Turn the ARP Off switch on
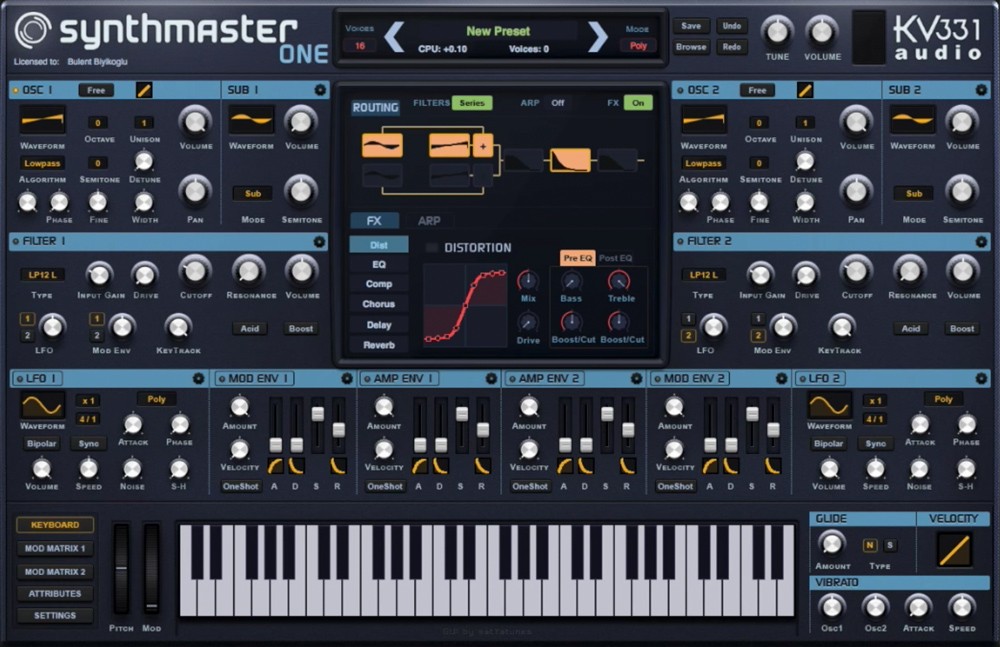The image size is (1000, 647). tap(558, 103)
